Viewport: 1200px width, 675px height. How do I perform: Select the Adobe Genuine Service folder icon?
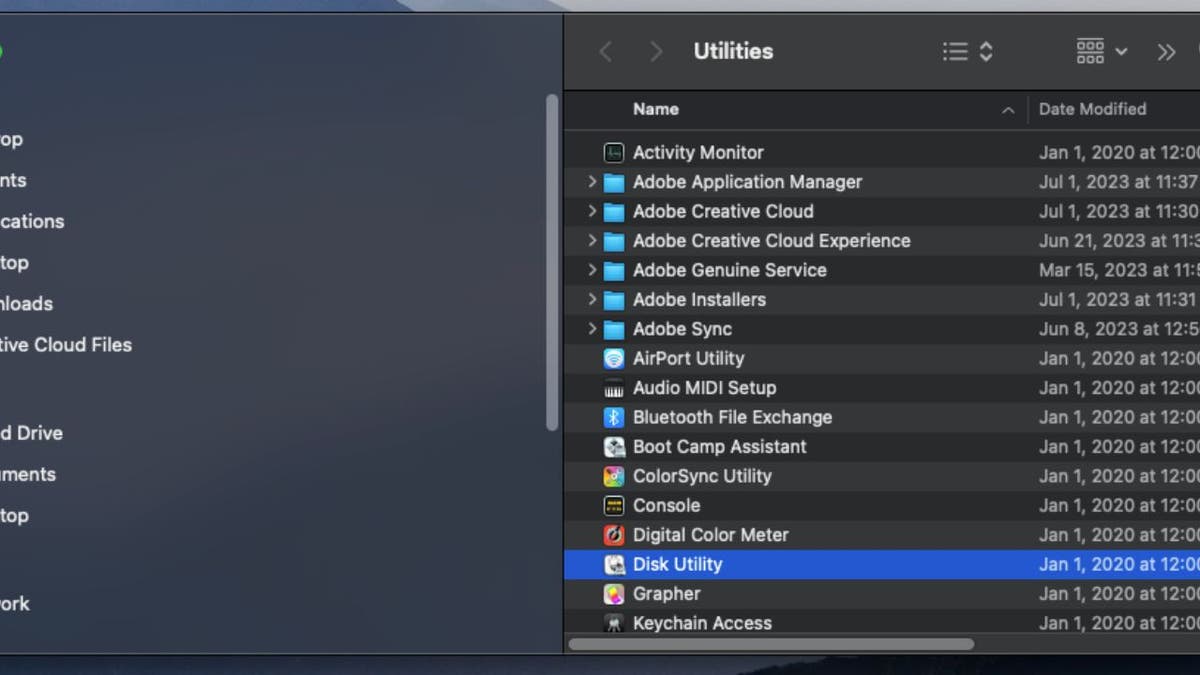pos(614,271)
